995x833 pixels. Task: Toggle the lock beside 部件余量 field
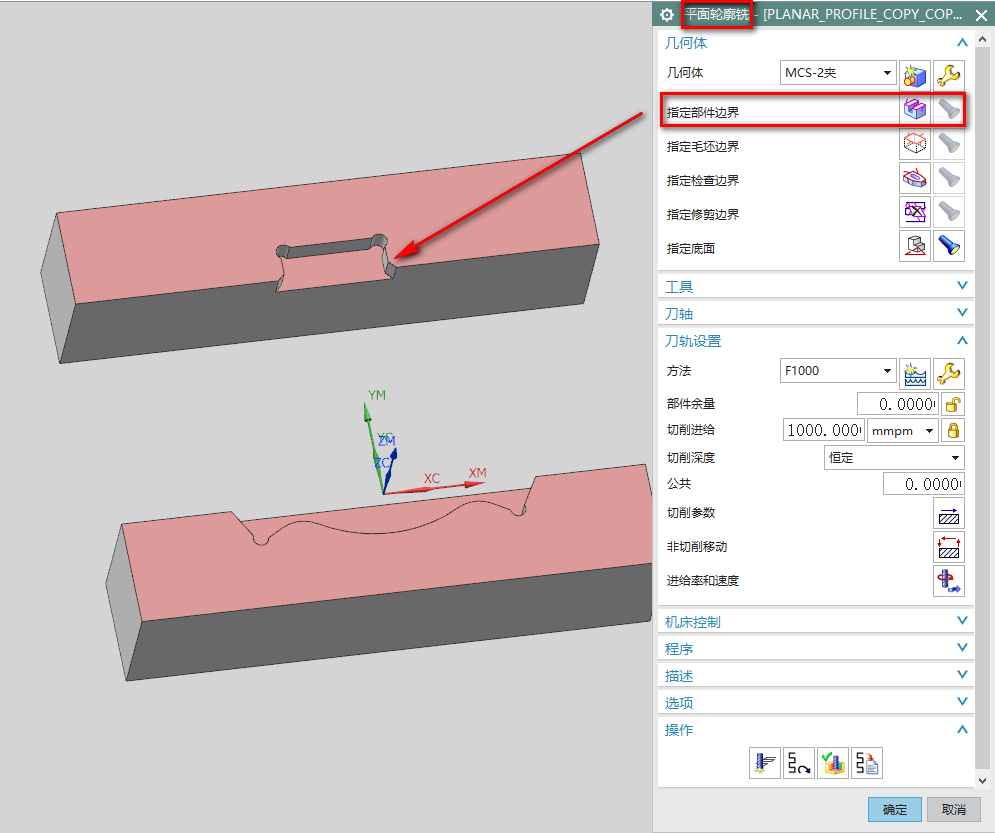954,404
